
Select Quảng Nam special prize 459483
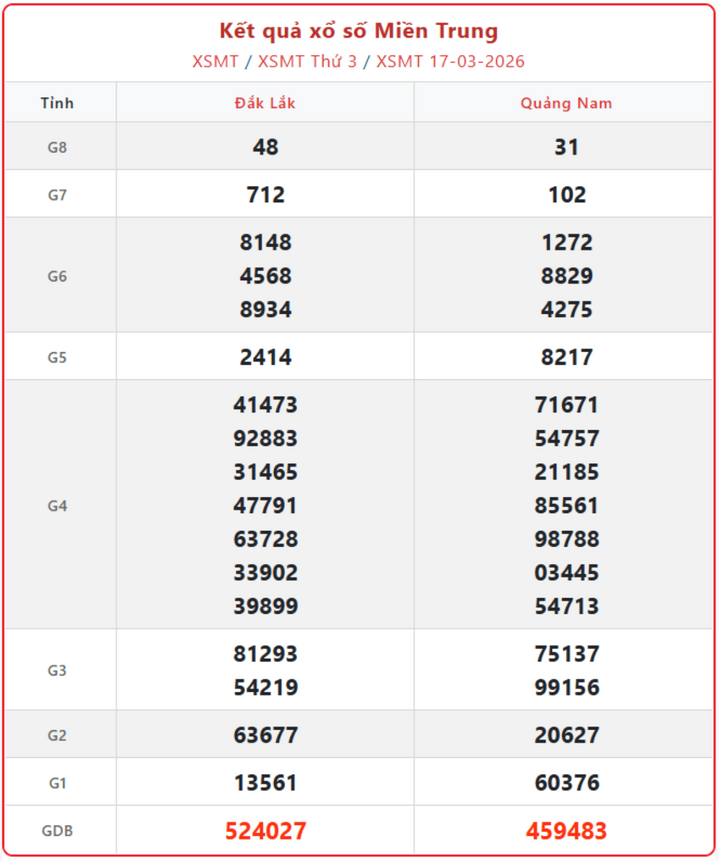[566, 831]
